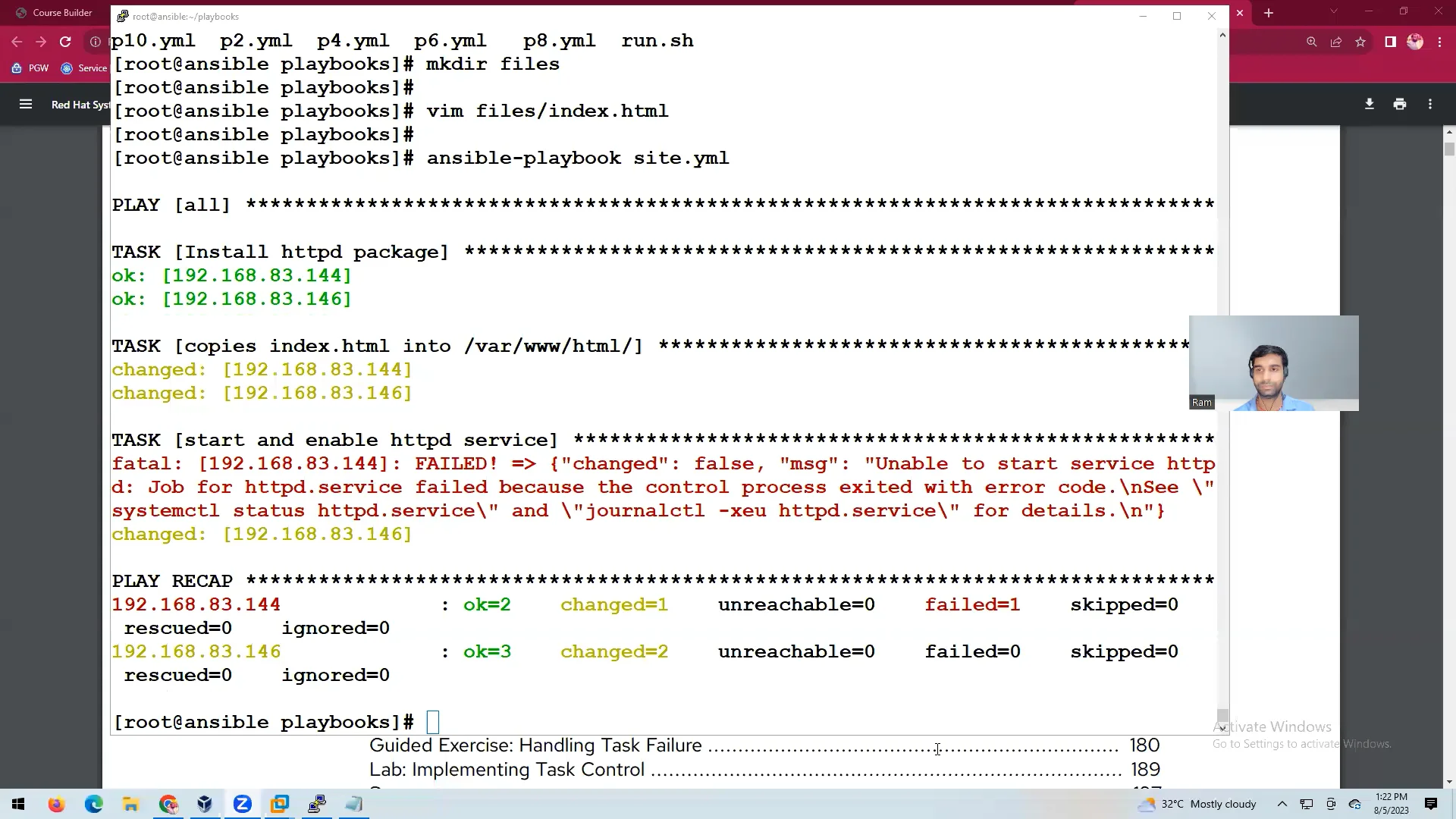The height and width of the screenshot is (819, 1456).
Task: Bookmark this page with star icon
Action: pyautogui.click(x=1360, y=42)
